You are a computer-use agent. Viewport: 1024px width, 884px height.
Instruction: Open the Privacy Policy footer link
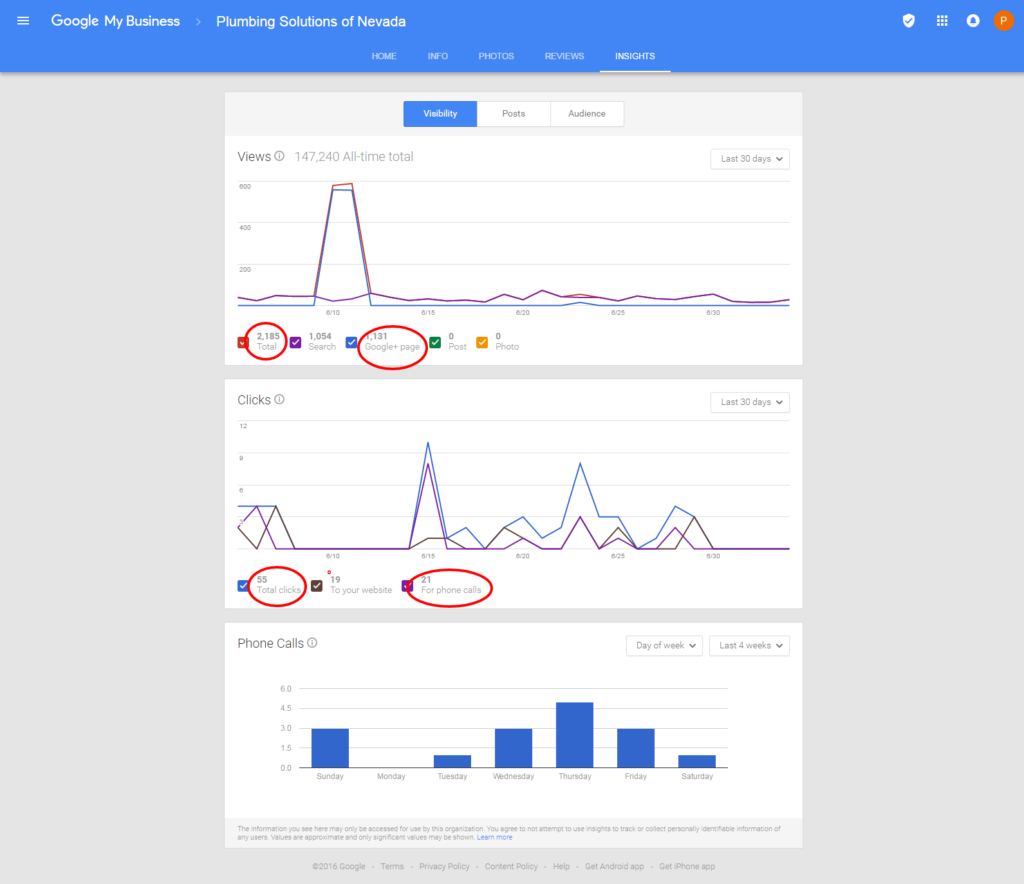click(444, 866)
